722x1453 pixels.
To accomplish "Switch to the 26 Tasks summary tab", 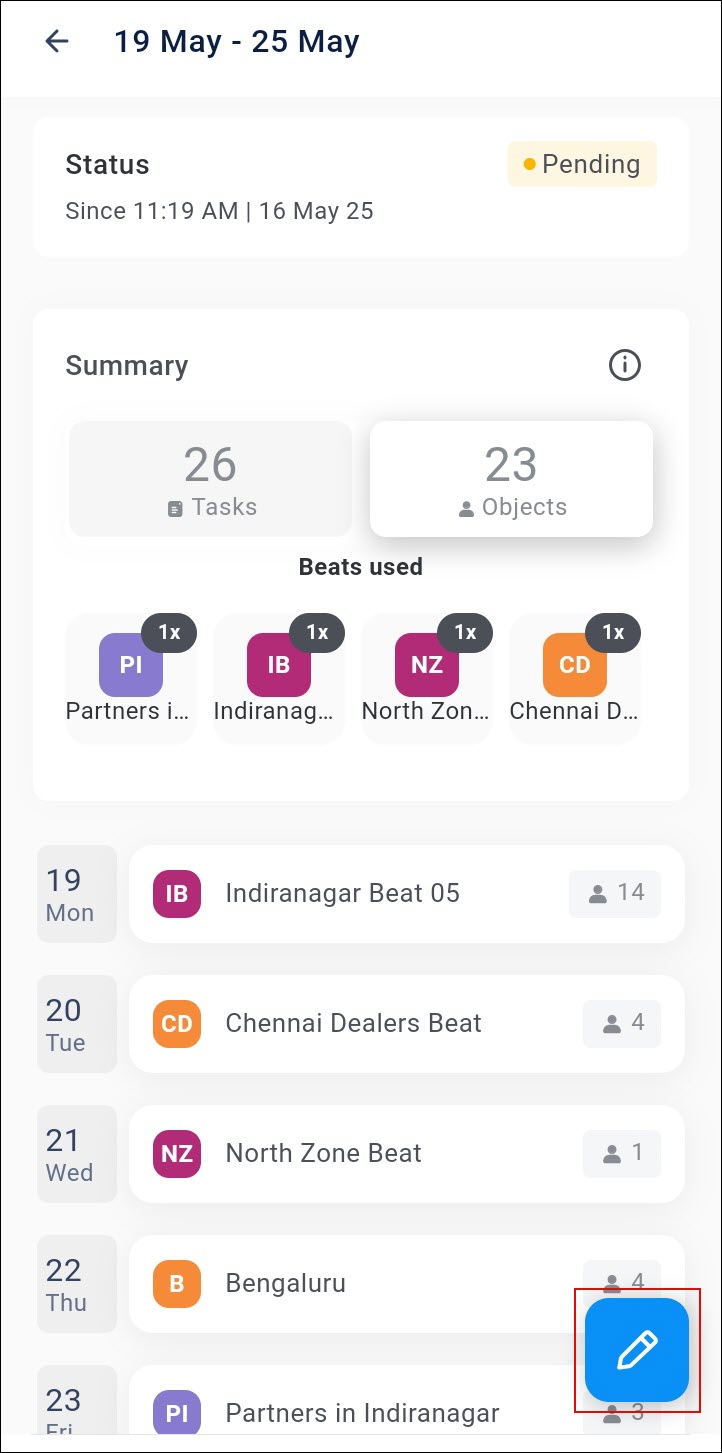I will [210, 479].
